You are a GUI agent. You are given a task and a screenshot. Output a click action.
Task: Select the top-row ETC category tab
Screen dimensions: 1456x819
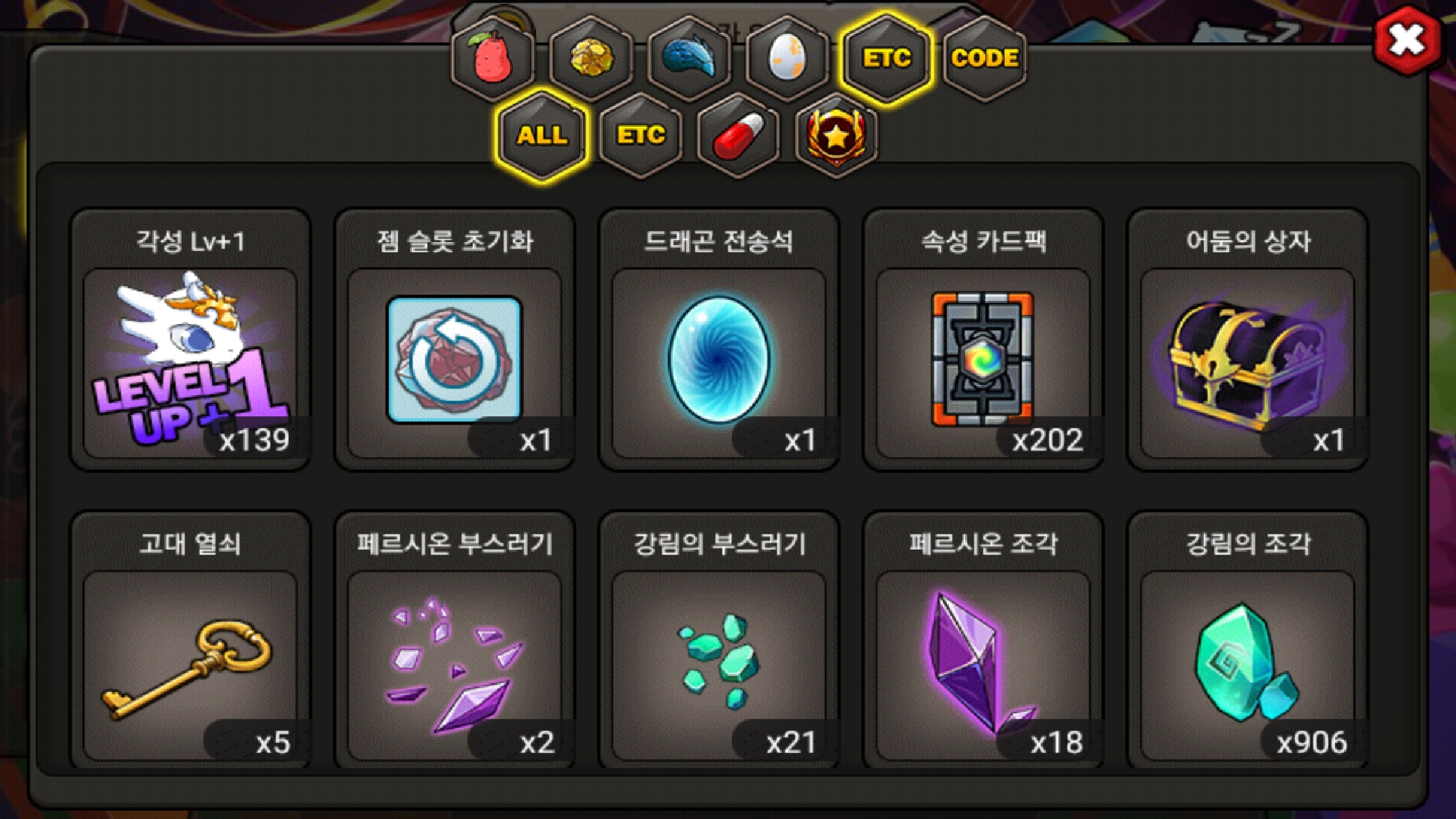tap(886, 58)
